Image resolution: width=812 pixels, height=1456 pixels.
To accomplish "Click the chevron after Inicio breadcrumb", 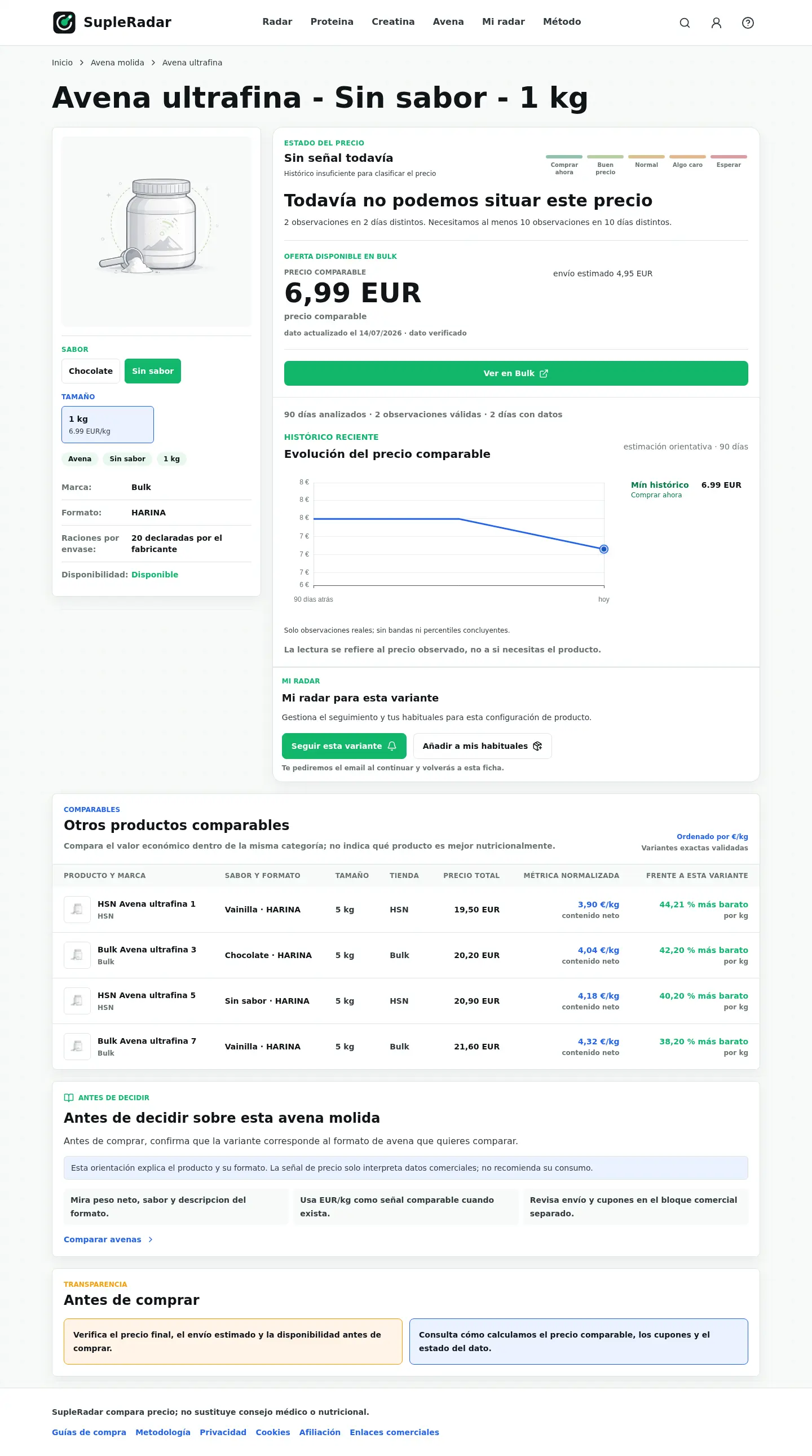I will 81,63.
